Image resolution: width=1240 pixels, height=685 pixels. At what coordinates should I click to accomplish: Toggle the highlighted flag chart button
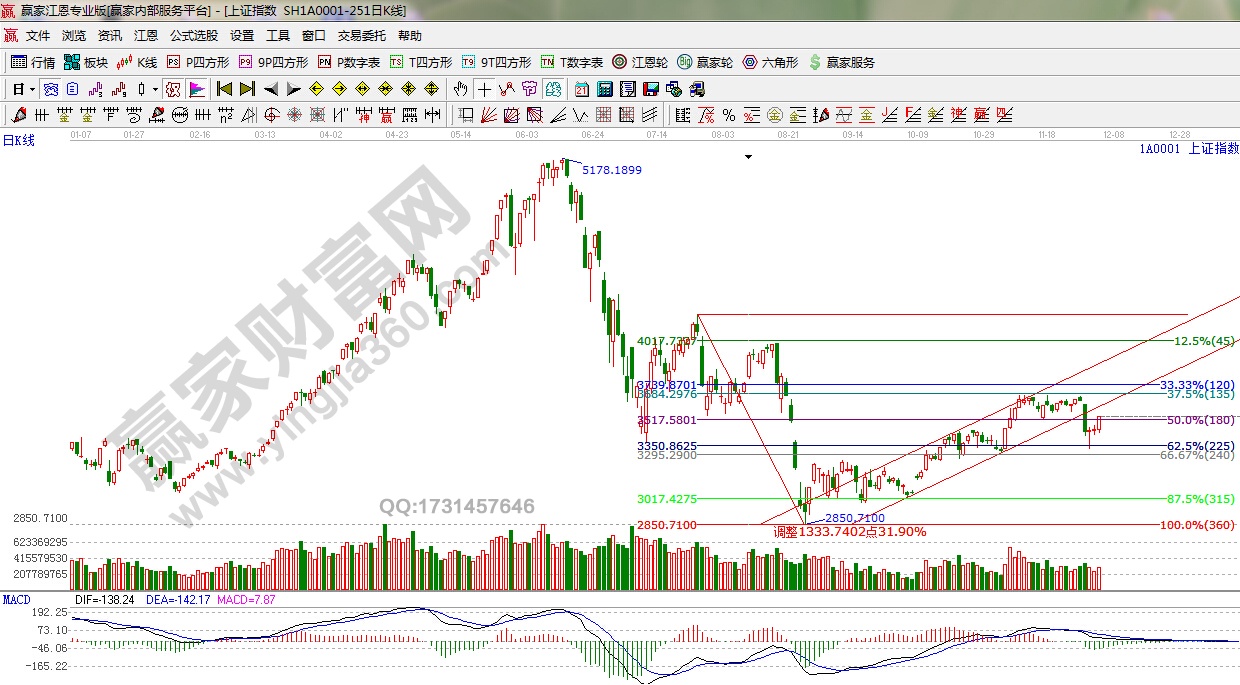click(196, 88)
